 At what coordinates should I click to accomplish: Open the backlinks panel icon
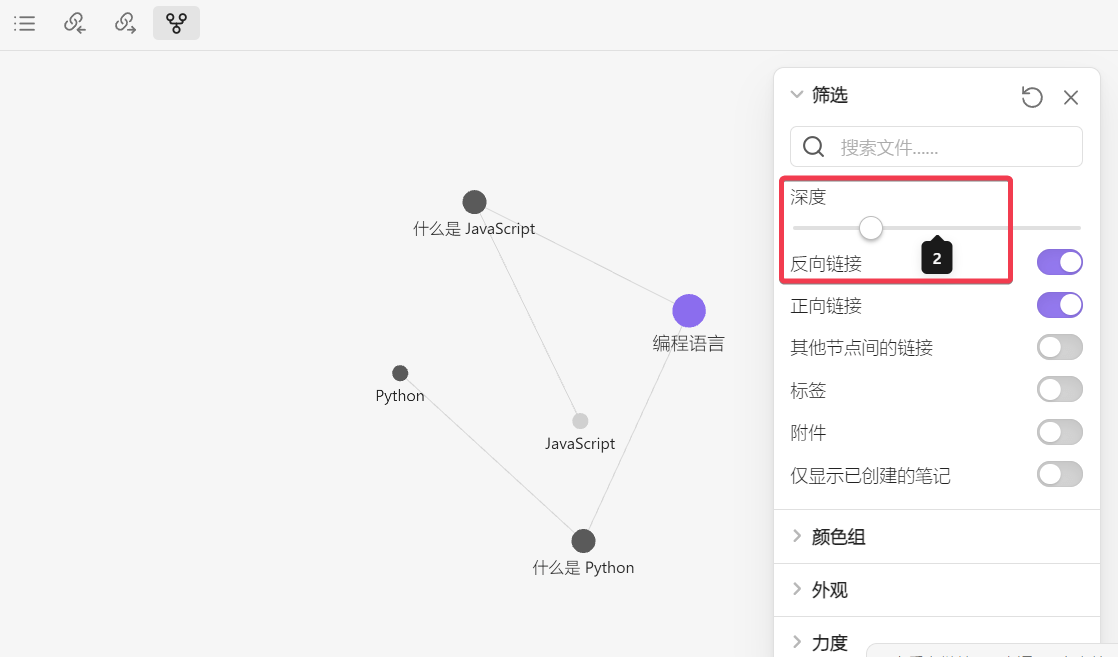tap(75, 23)
